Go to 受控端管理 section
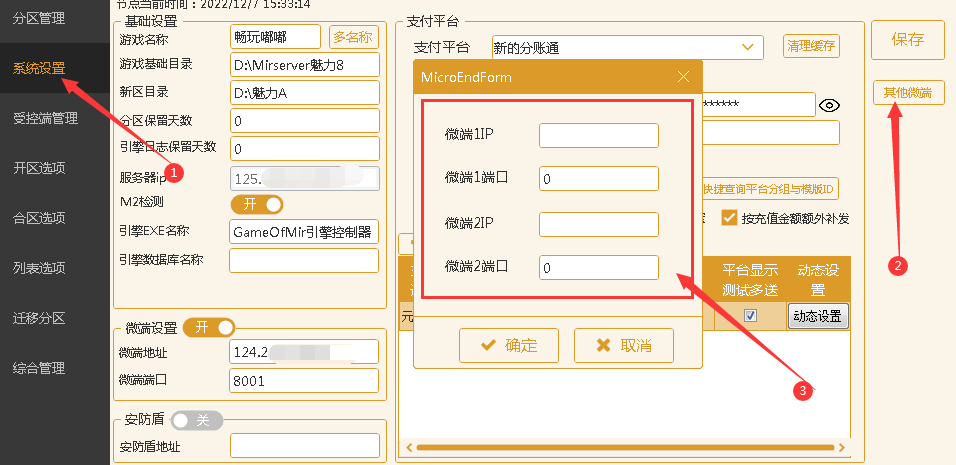The image size is (956, 465). [45, 119]
